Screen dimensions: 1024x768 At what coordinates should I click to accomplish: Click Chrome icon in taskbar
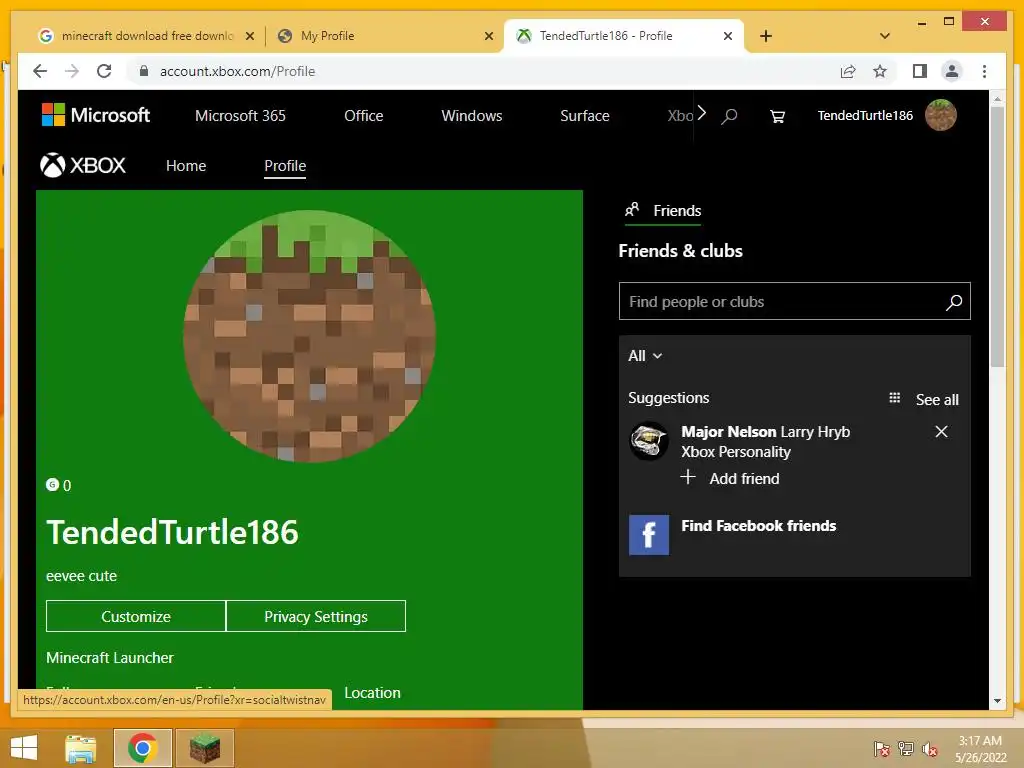pyautogui.click(x=142, y=748)
